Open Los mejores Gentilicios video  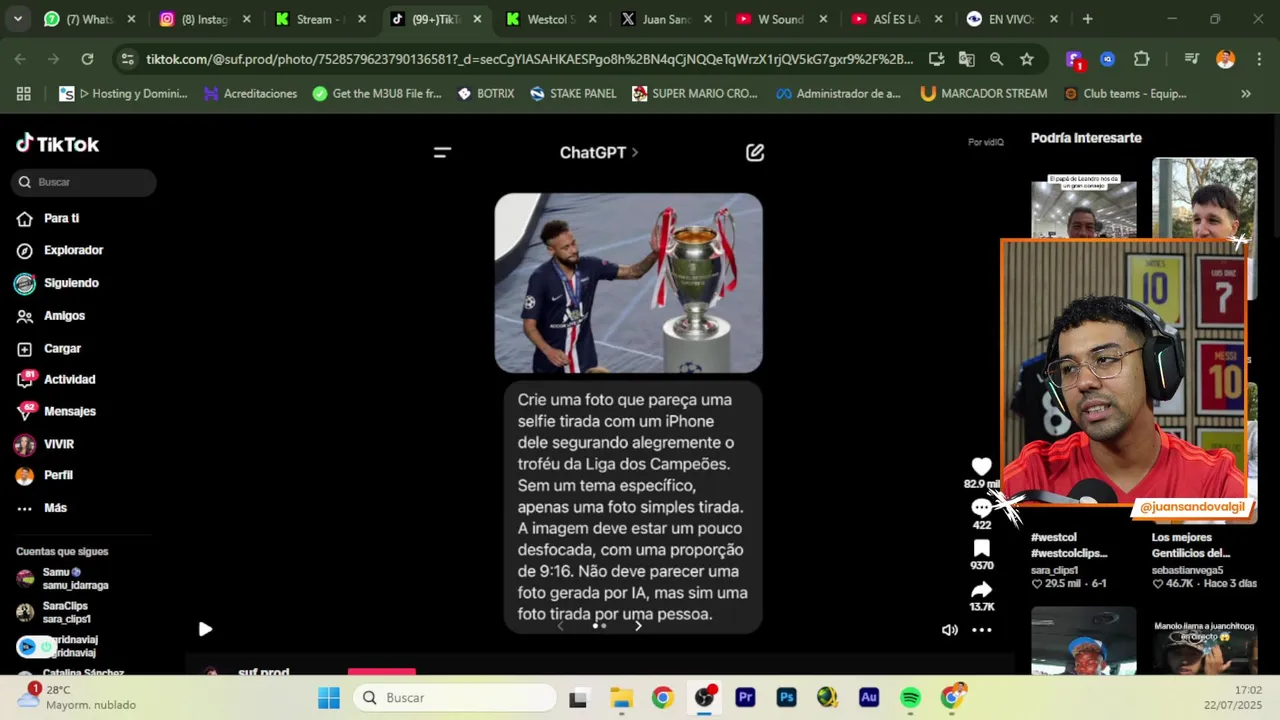1190,545
